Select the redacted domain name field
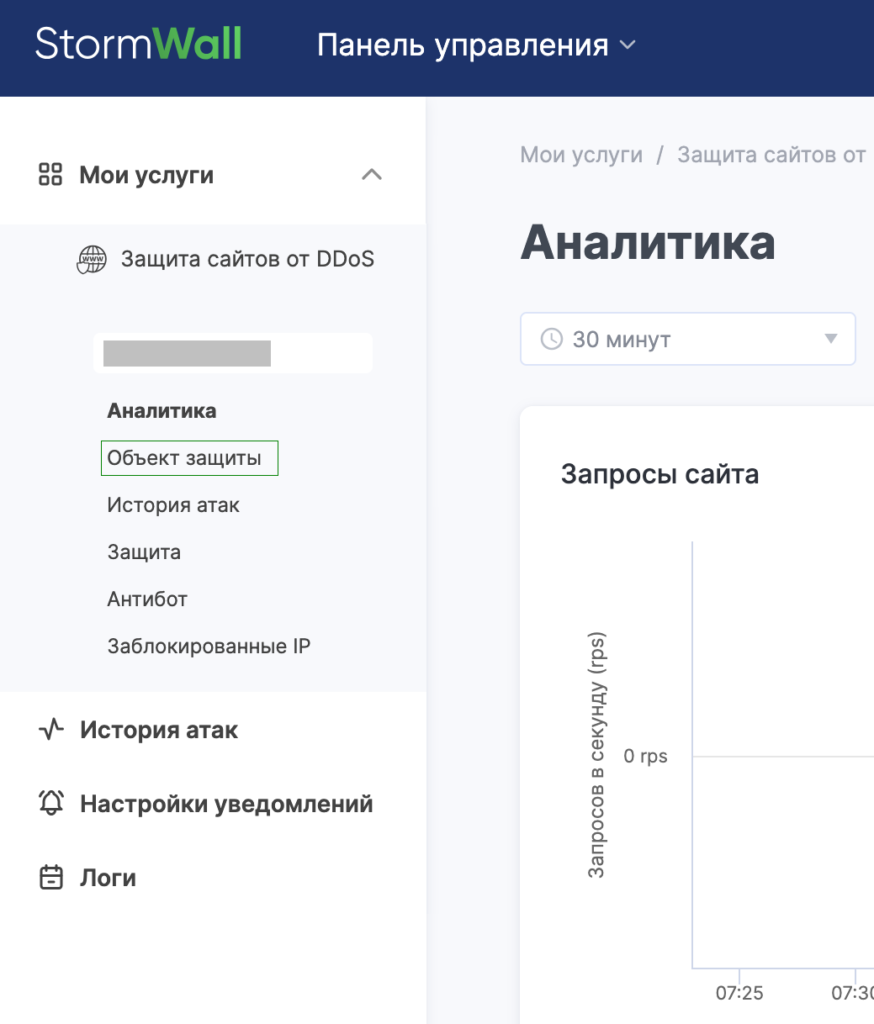Image resolution: width=874 pixels, height=1024 pixels. (x=233, y=353)
